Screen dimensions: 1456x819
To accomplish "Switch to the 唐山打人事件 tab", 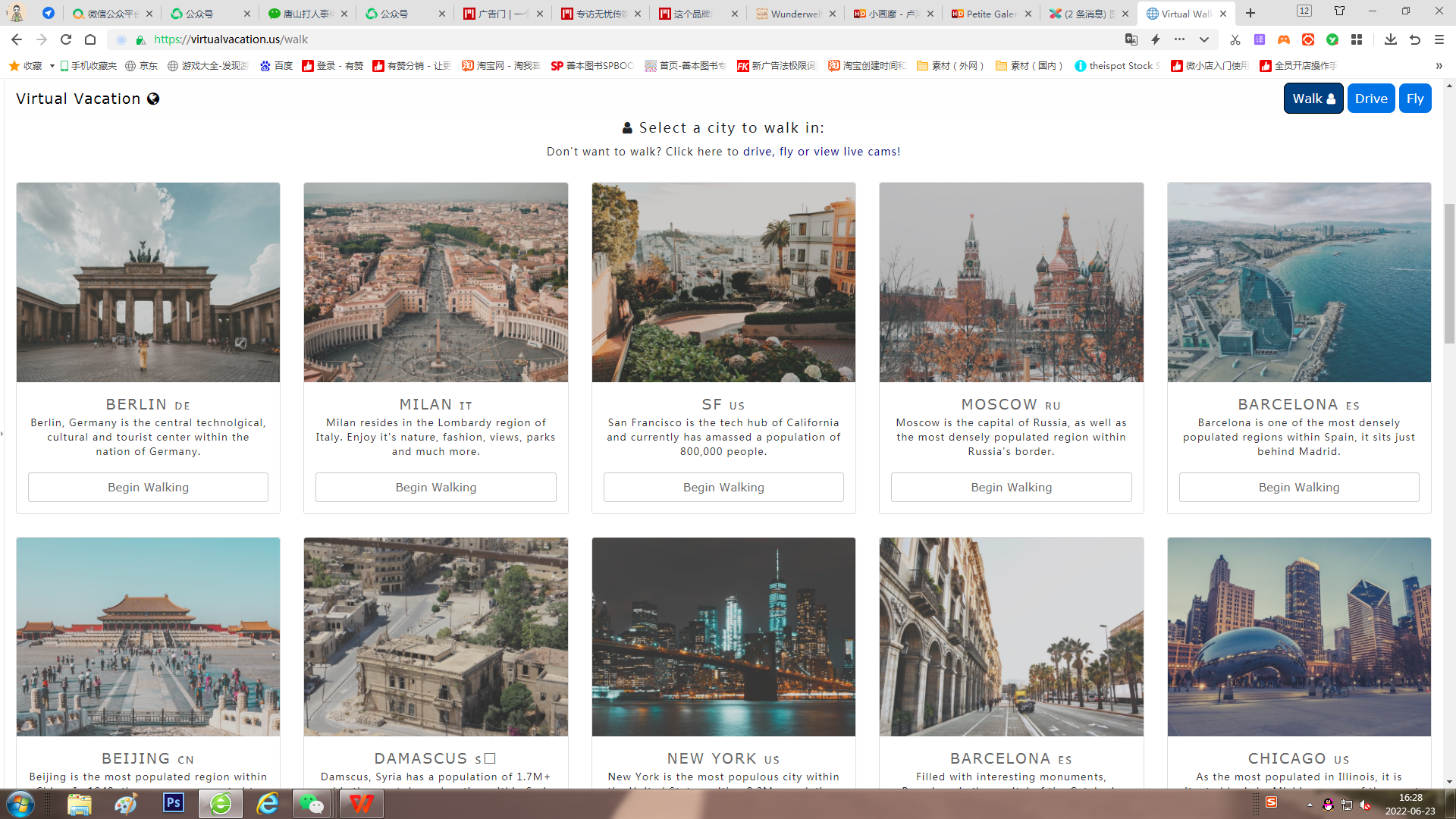I will 307,14.
